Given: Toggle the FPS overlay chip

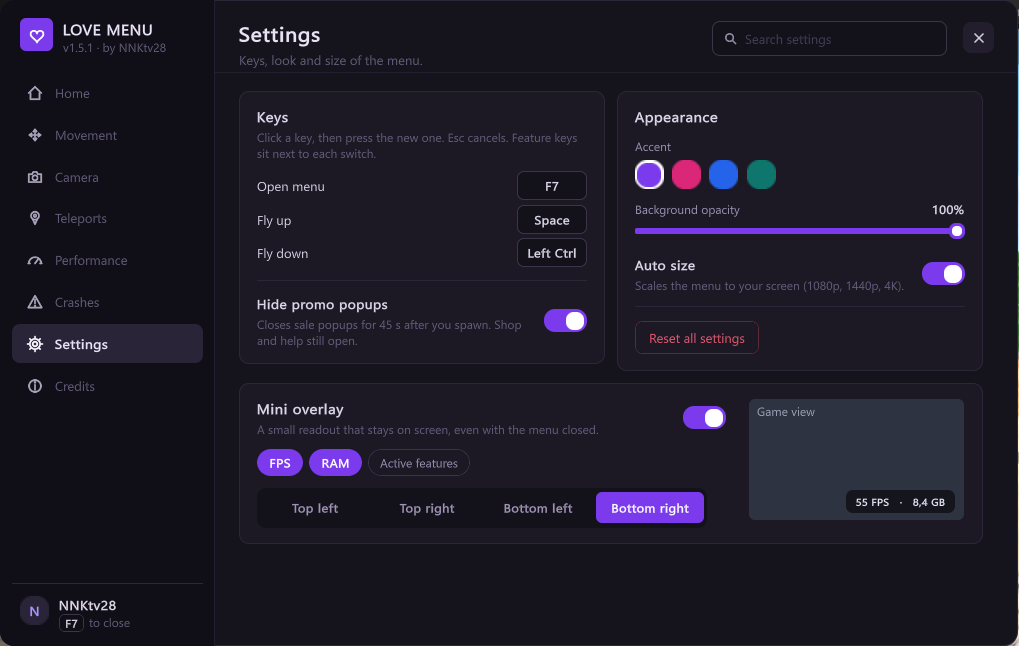Looking at the screenshot, I should (x=280, y=463).
